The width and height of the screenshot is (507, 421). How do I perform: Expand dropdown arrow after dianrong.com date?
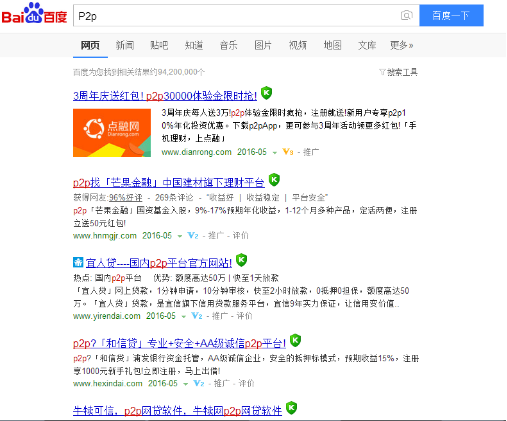[275, 153]
